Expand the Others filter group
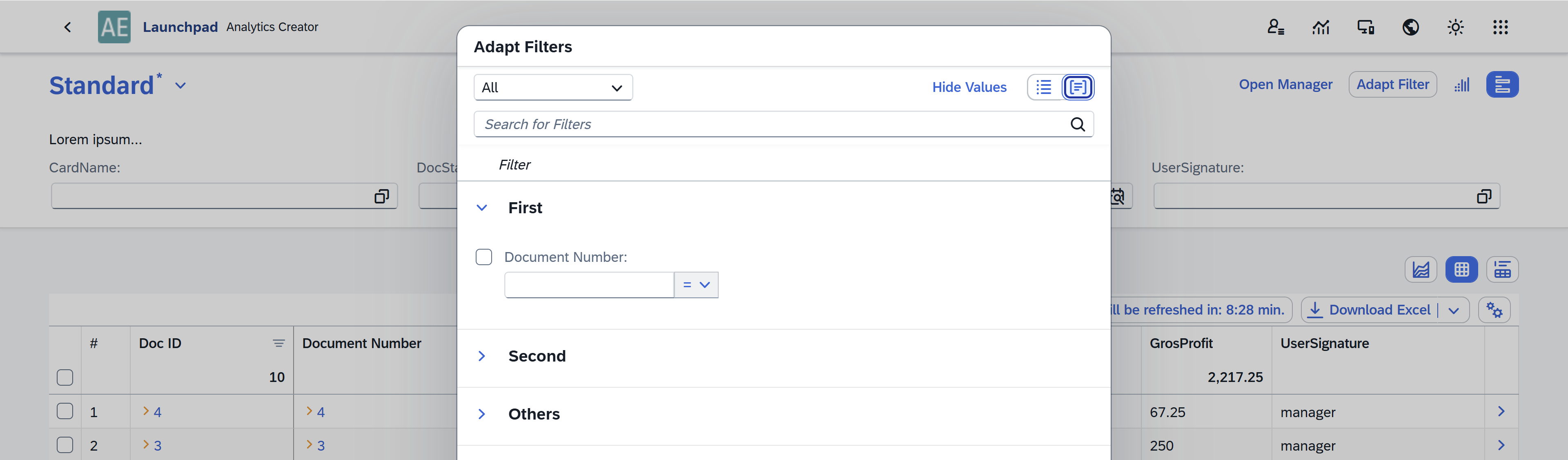1568x460 pixels. (x=481, y=414)
